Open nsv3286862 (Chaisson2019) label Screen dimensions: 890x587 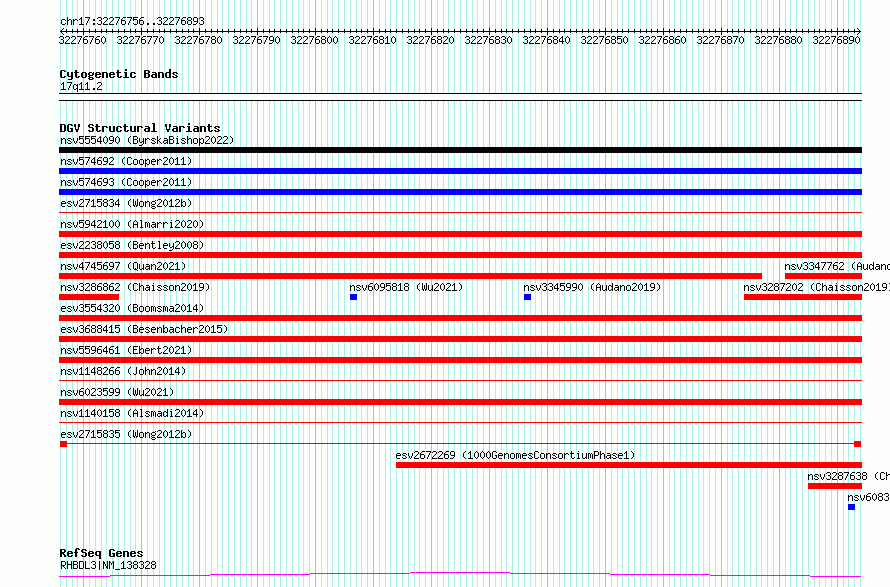(135, 287)
